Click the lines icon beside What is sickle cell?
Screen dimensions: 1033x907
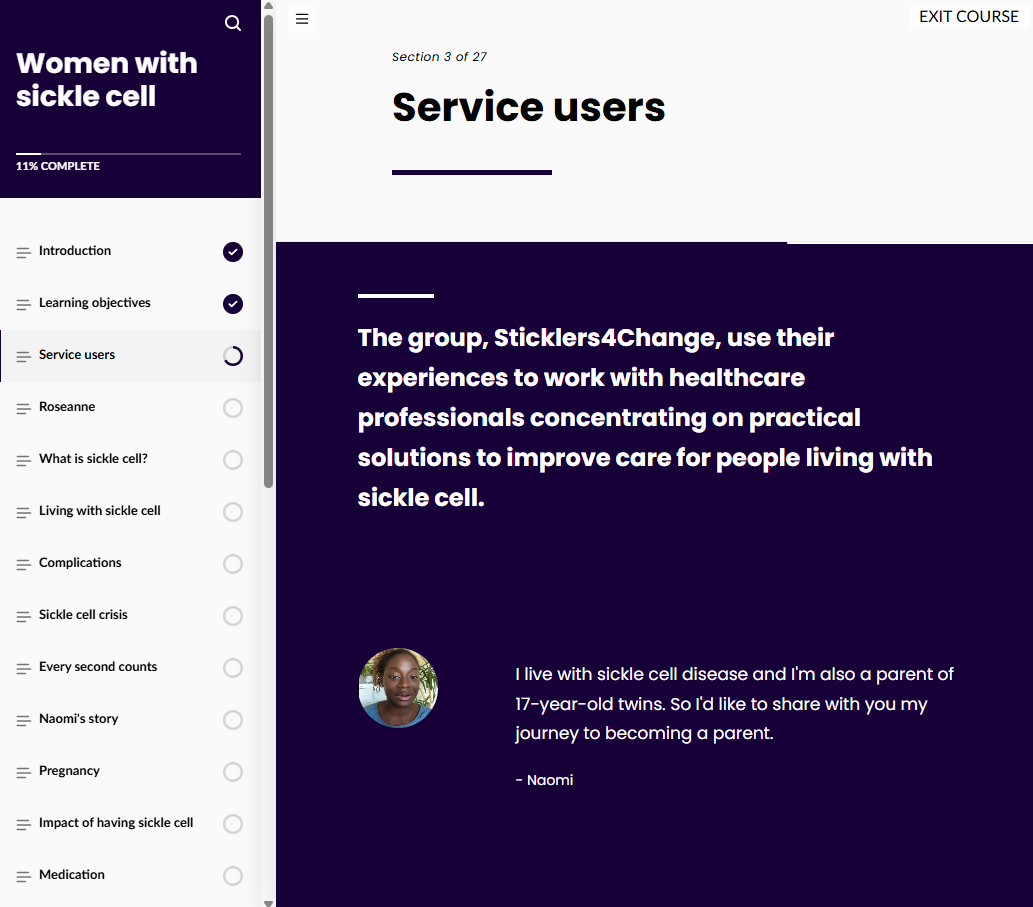tap(24, 460)
